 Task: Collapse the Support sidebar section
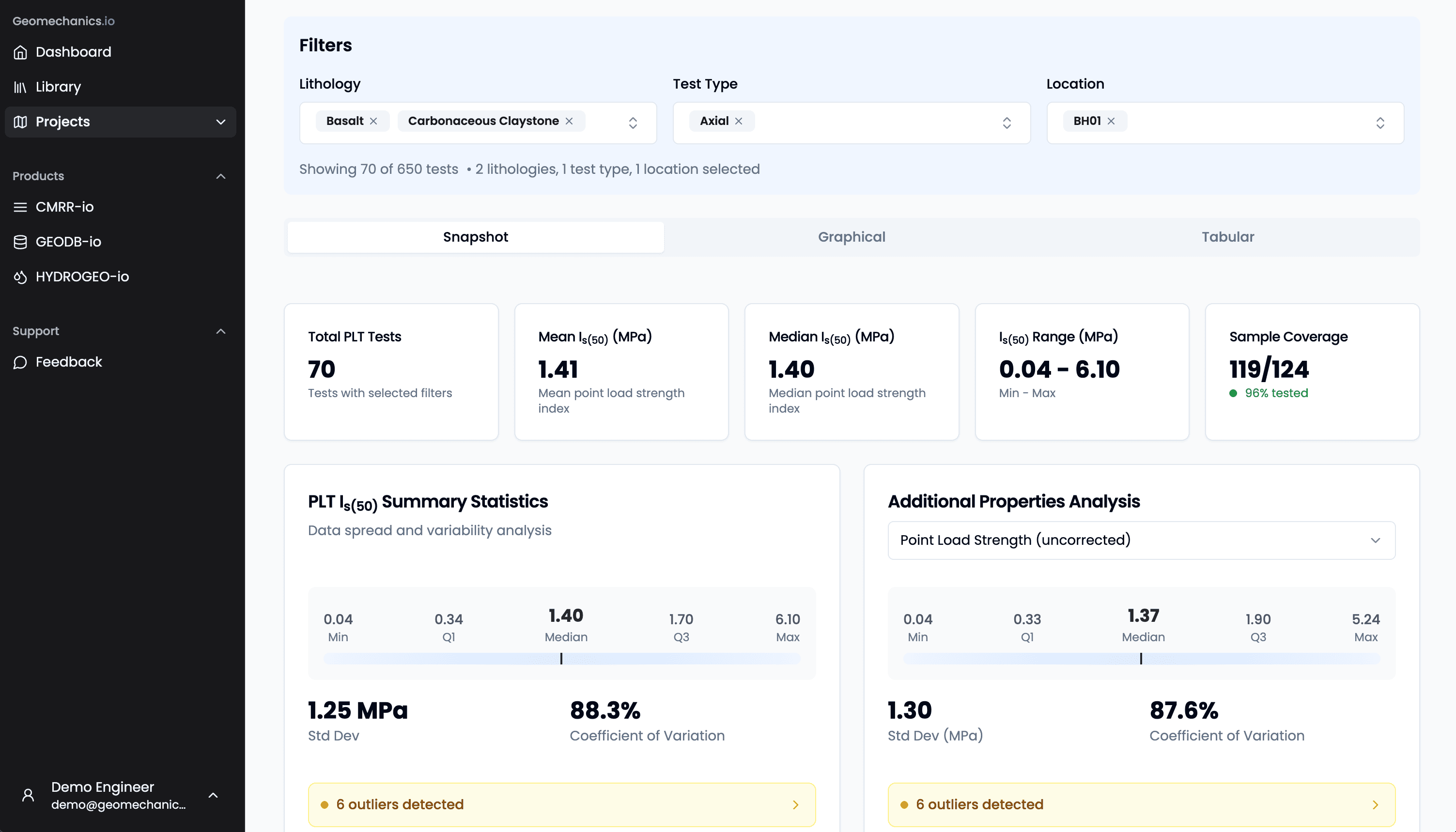pos(220,331)
